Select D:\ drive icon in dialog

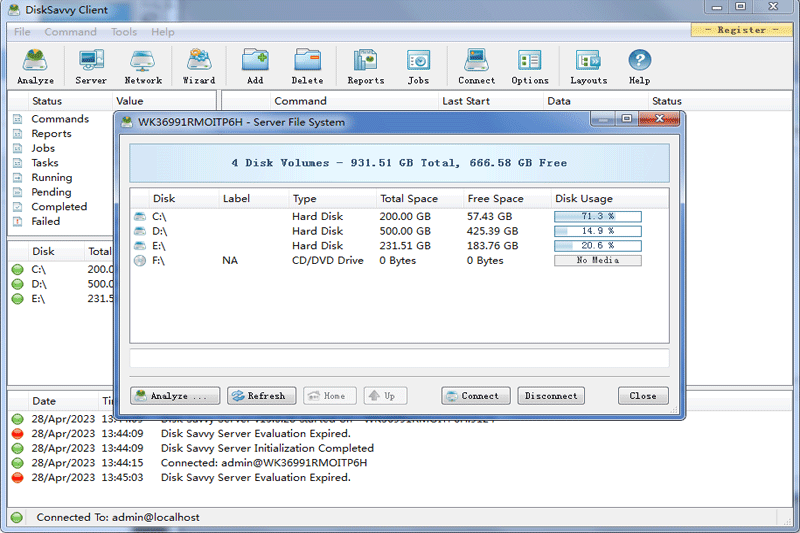coord(140,231)
